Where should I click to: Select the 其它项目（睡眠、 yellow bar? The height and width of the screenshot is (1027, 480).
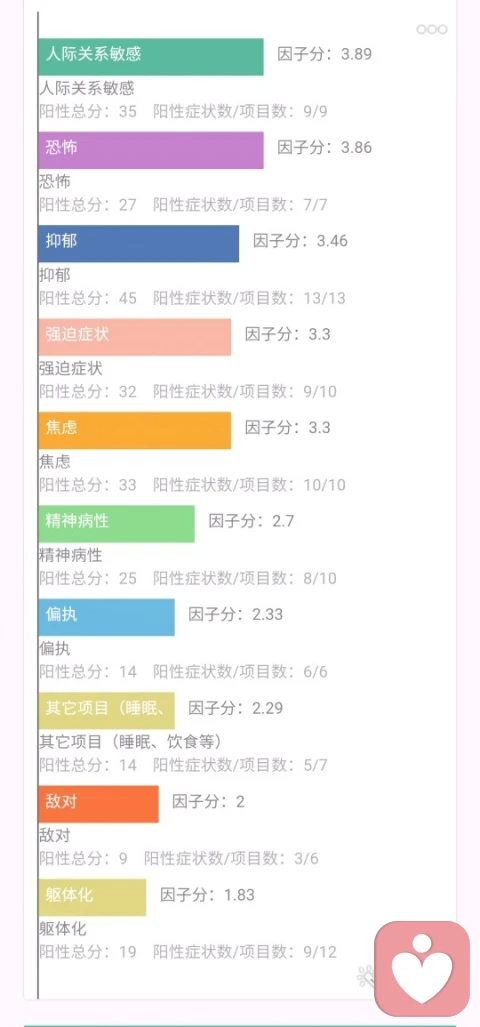[106, 711]
